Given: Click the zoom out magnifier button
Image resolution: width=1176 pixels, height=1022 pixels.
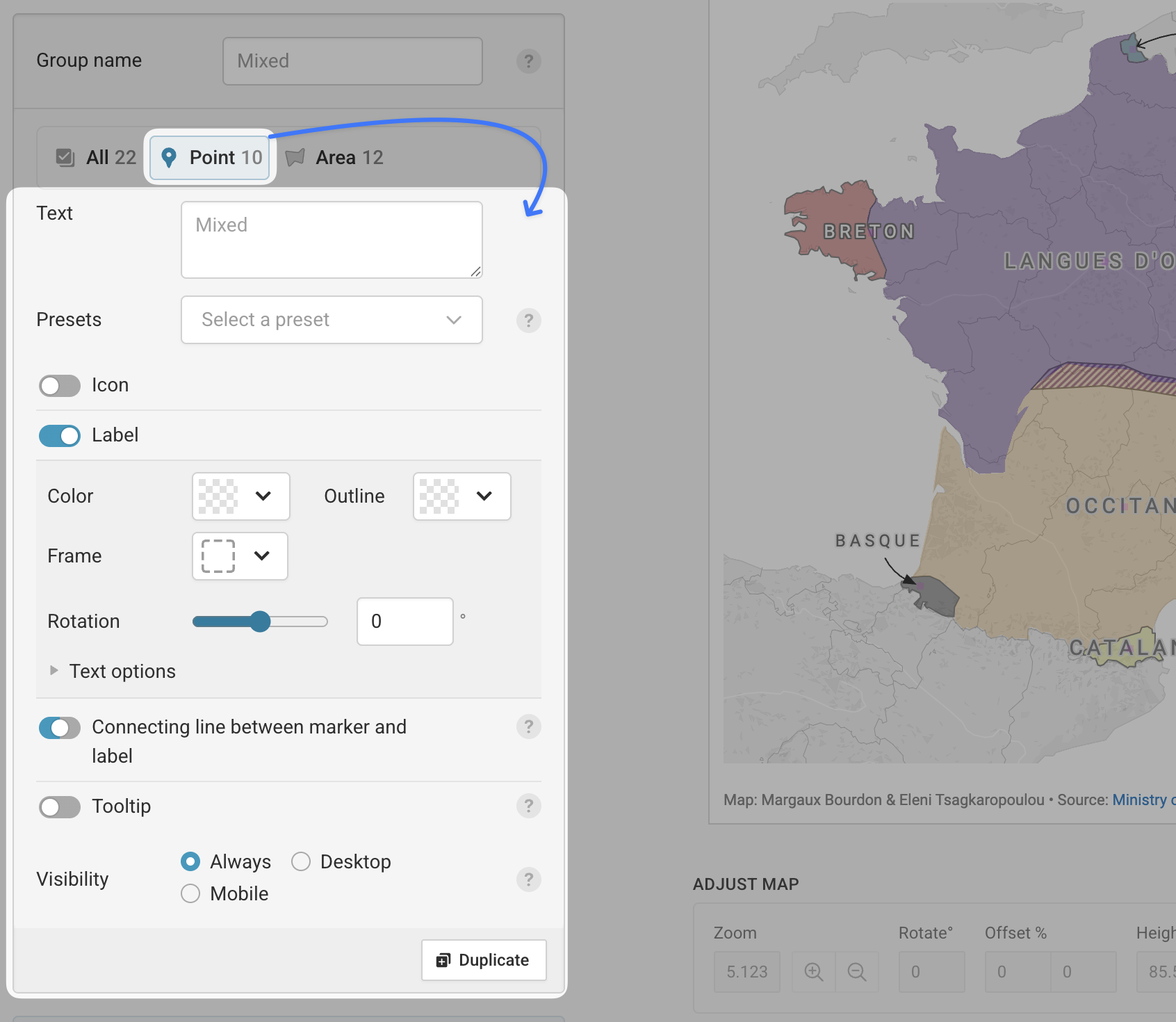Looking at the screenshot, I should pyautogui.click(x=857, y=971).
